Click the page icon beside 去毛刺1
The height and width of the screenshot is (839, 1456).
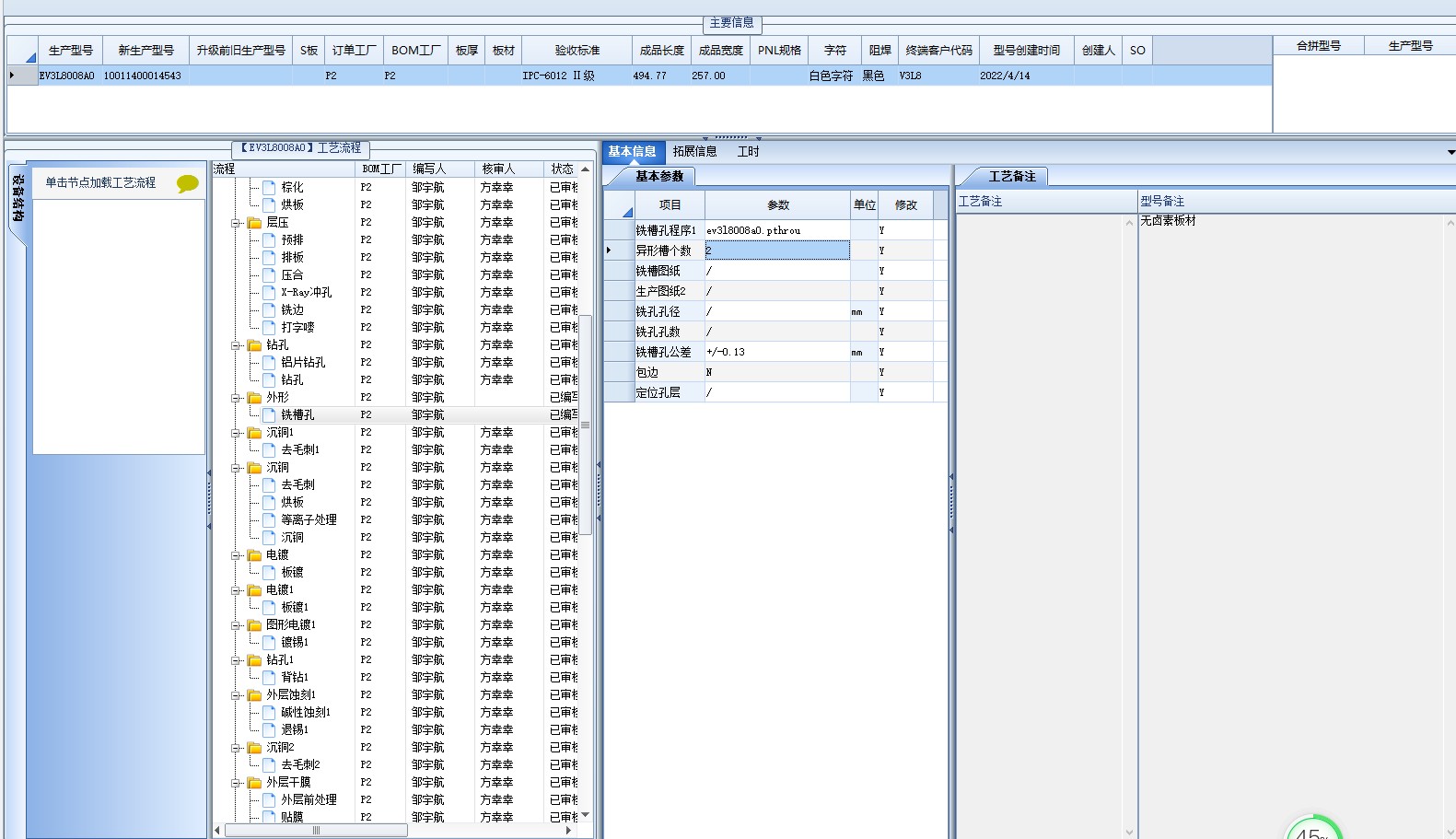tap(269, 450)
